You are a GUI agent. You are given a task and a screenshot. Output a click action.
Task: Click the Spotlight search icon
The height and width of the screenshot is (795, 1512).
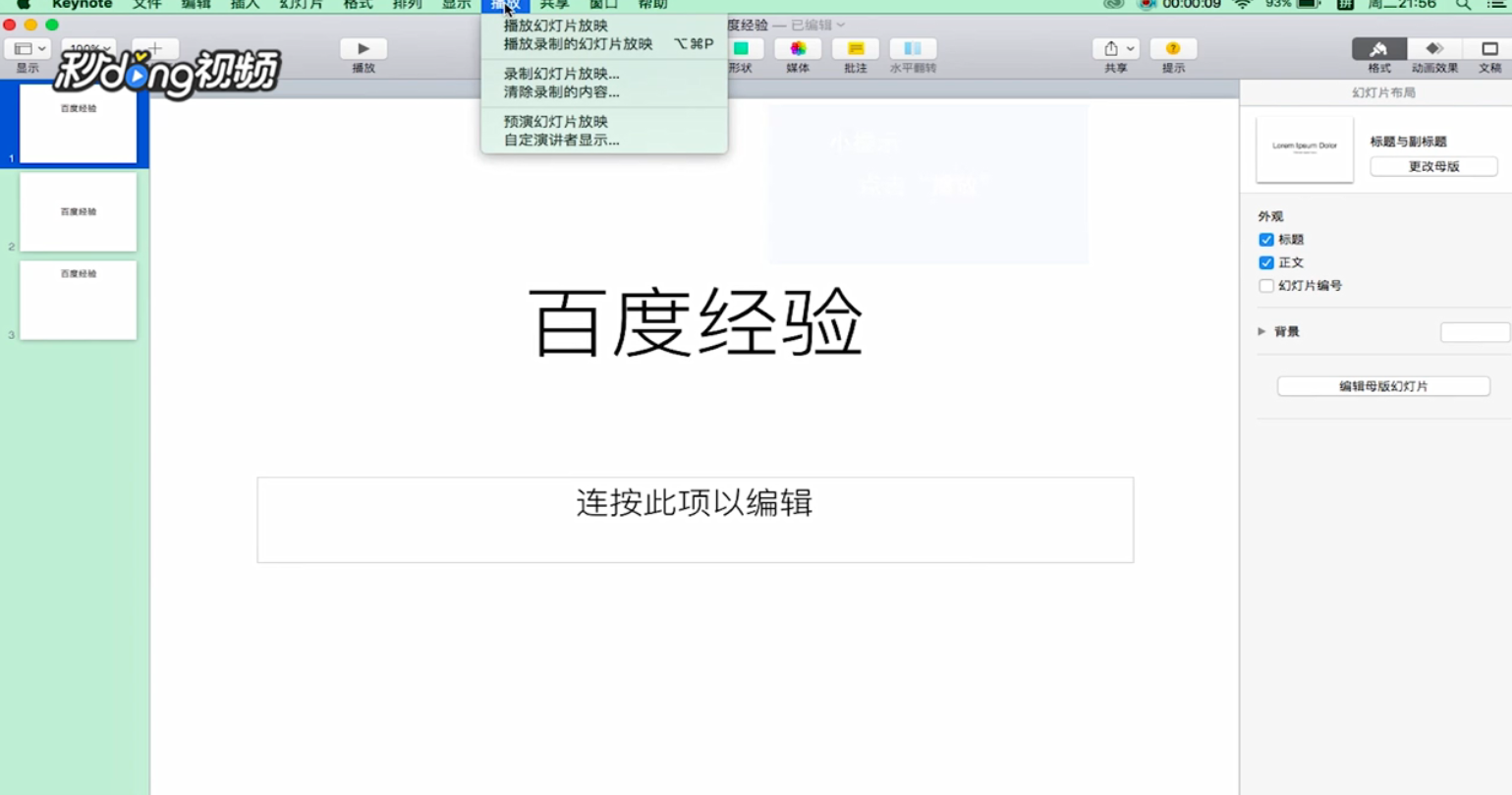1463,5
